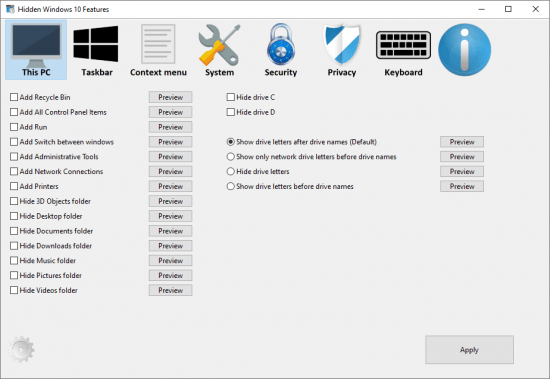Image resolution: width=550 pixels, height=379 pixels.
Task: Preview Hide Documents folder
Action: click(x=170, y=231)
